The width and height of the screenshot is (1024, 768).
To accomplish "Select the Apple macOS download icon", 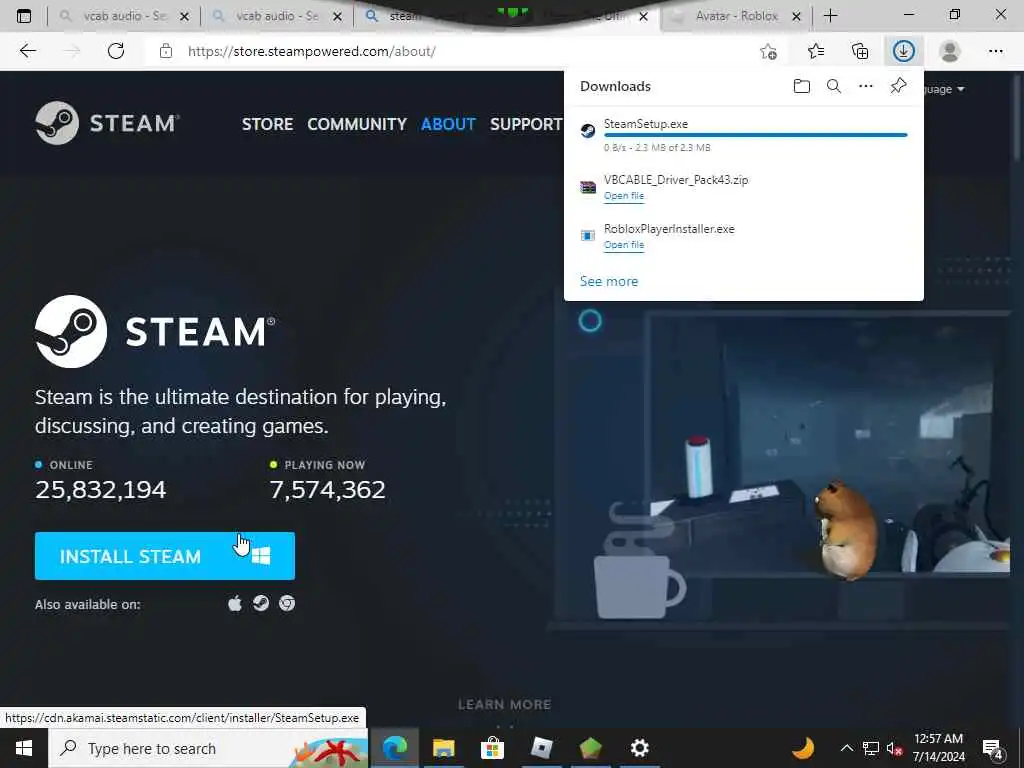I will tap(235, 603).
